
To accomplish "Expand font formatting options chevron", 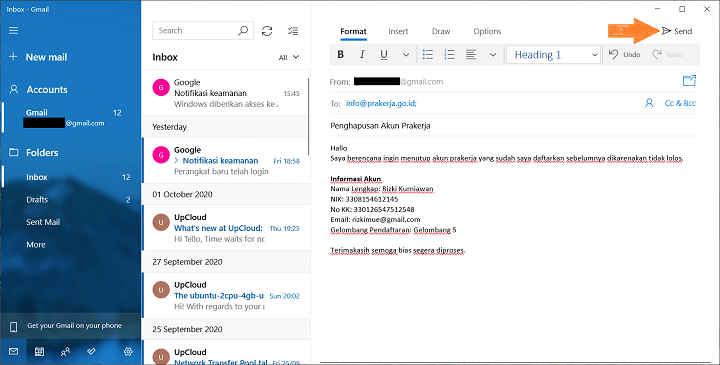I will pos(406,55).
